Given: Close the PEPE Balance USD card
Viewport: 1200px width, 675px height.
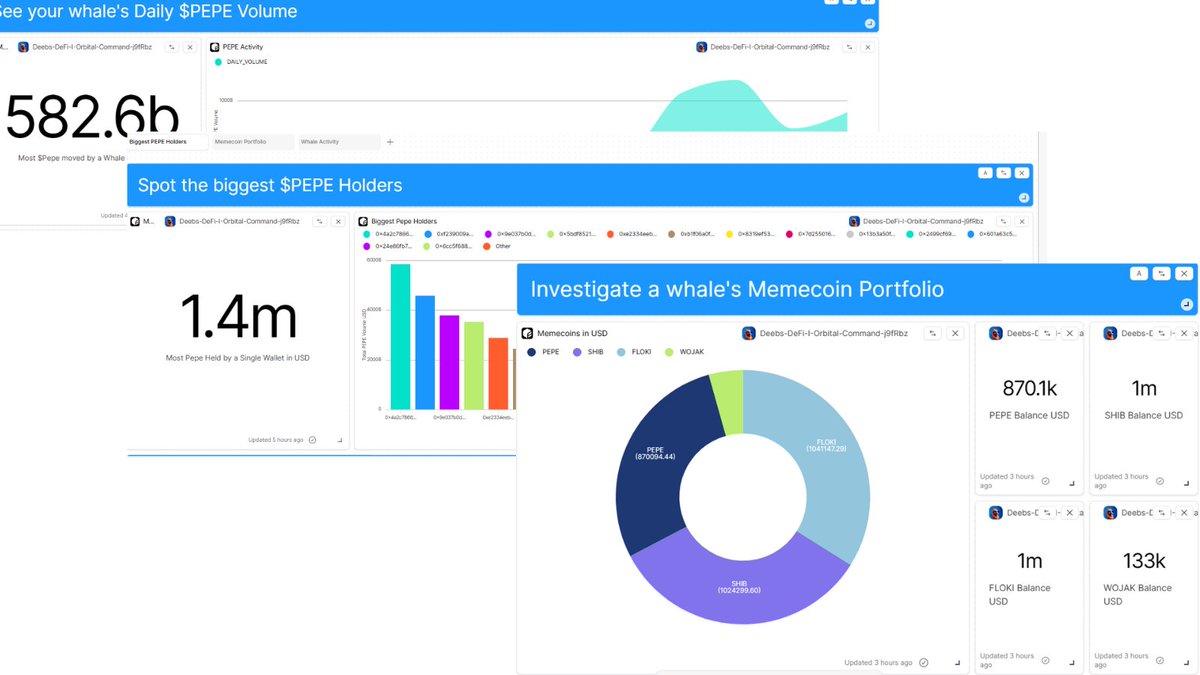Looking at the screenshot, I should pyautogui.click(x=1070, y=333).
